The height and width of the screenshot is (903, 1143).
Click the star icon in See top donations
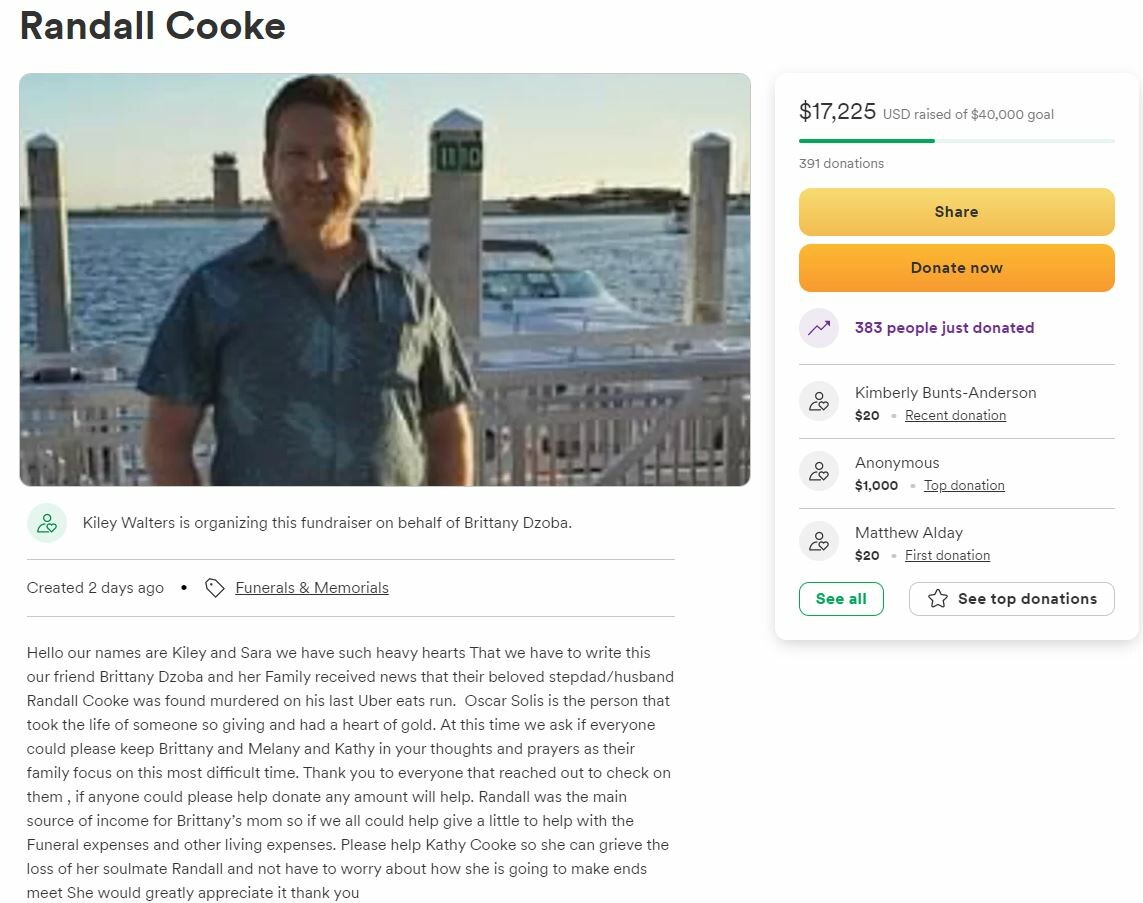[x=937, y=598]
